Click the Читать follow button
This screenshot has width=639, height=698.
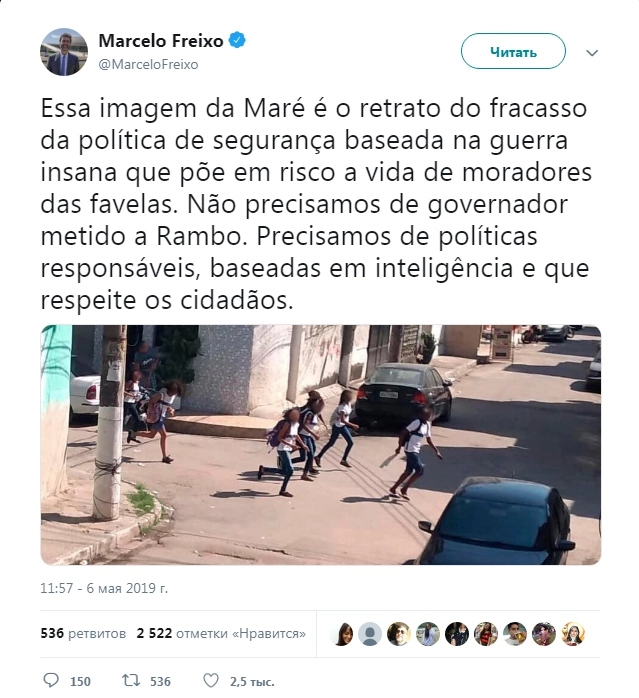click(x=513, y=51)
